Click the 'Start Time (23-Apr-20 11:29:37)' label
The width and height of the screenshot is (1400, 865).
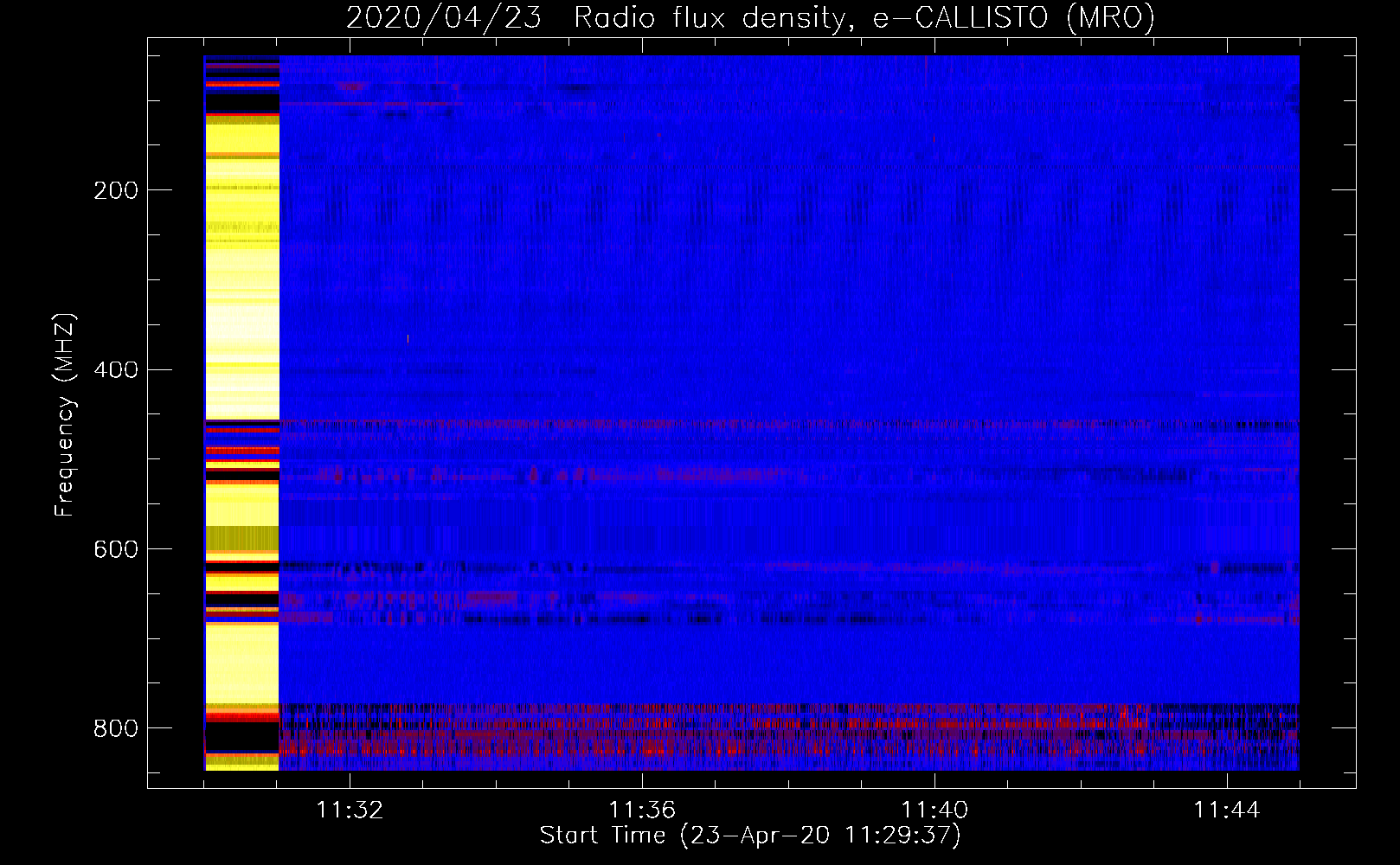point(750,836)
